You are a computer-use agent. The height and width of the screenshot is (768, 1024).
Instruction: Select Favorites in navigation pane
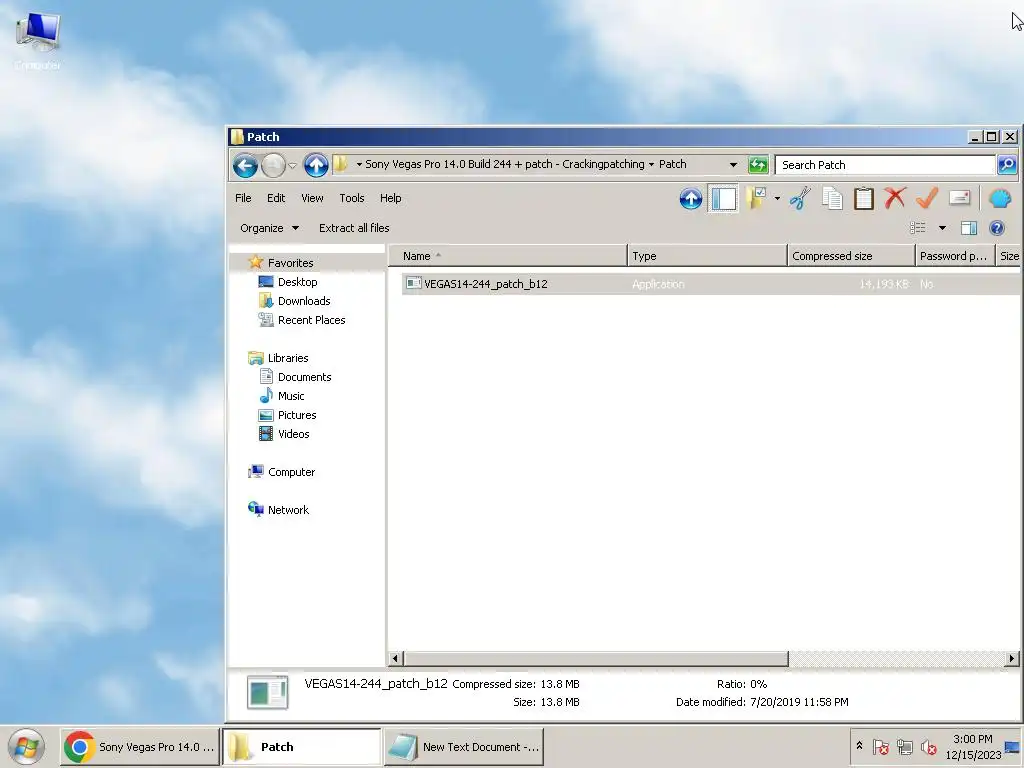tap(290, 263)
